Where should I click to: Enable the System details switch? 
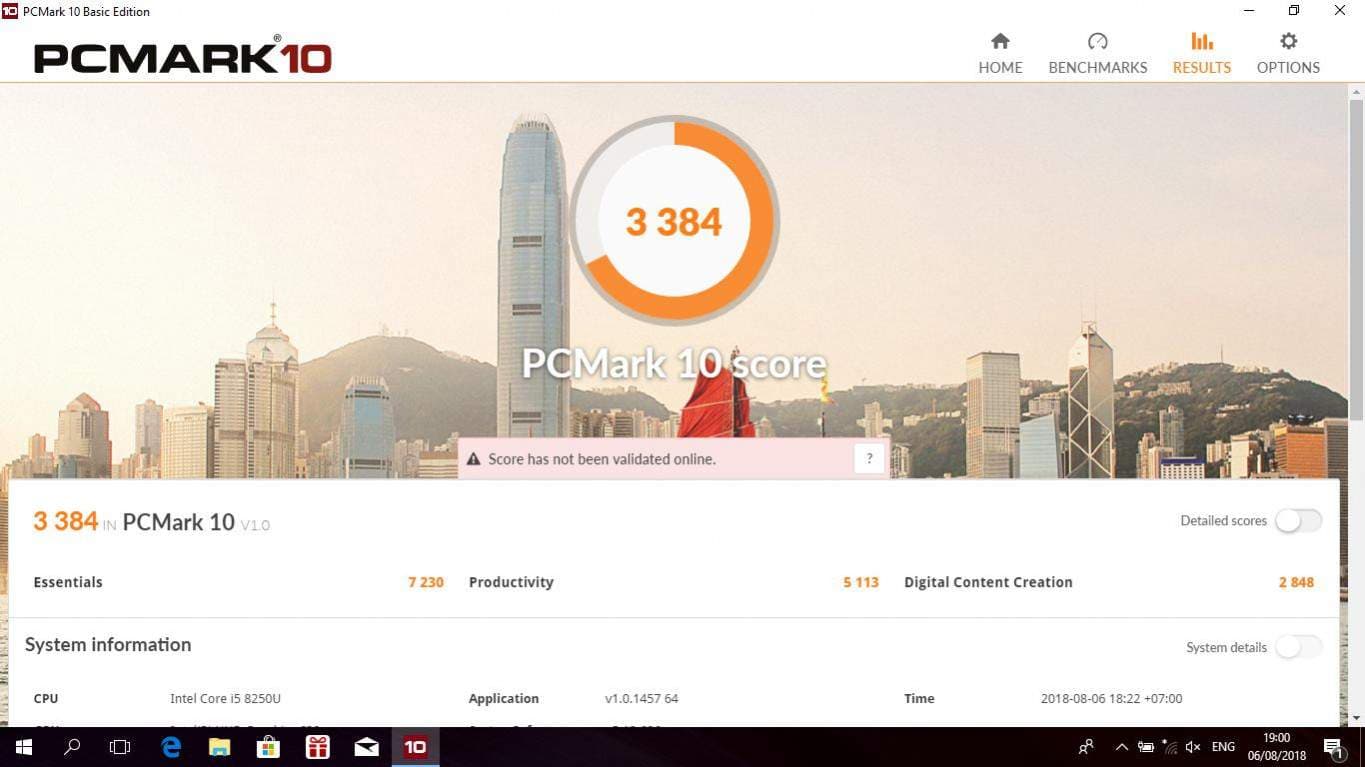click(1298, 647)
